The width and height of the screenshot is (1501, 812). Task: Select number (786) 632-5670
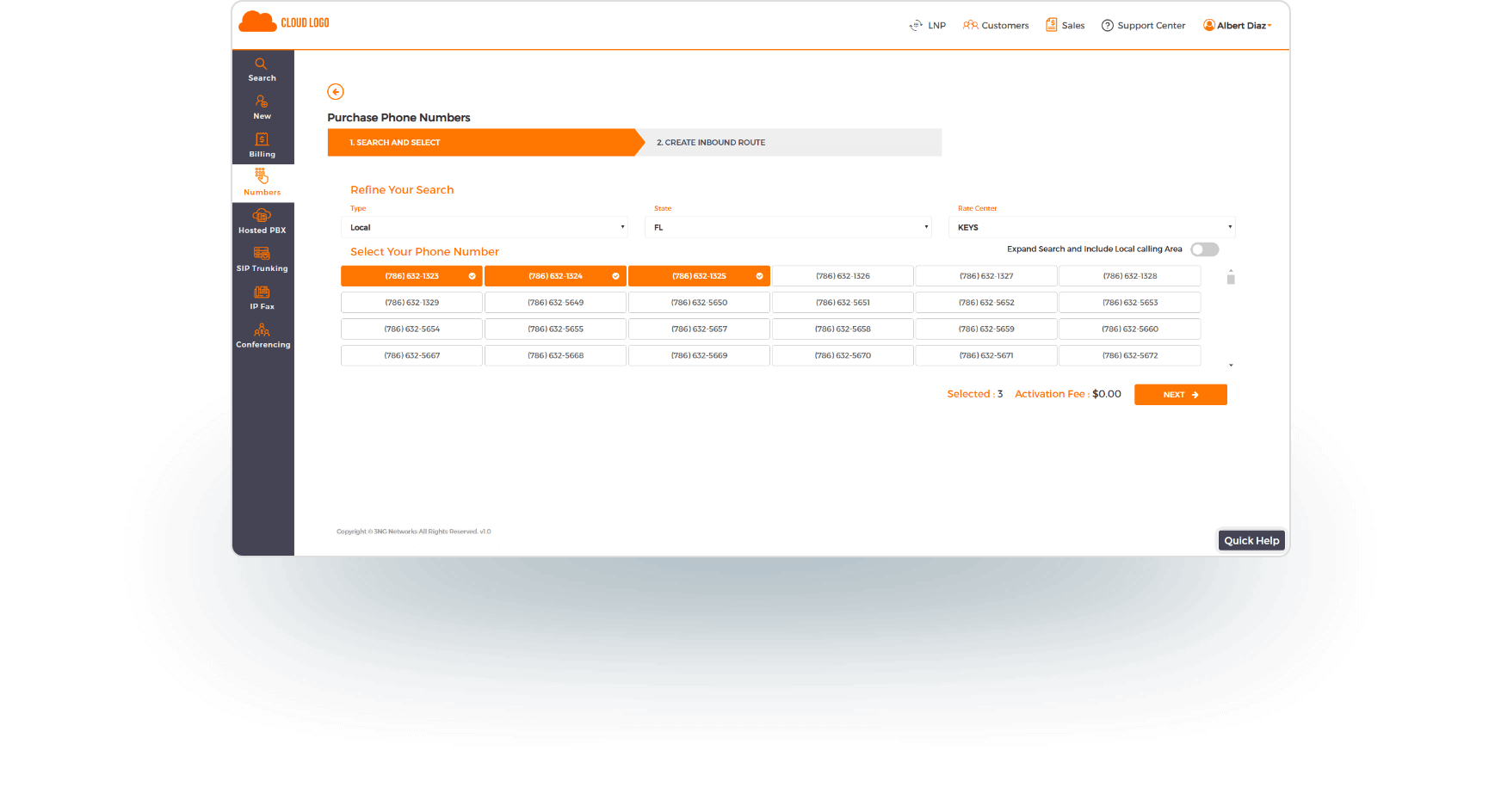pos(843,355)
